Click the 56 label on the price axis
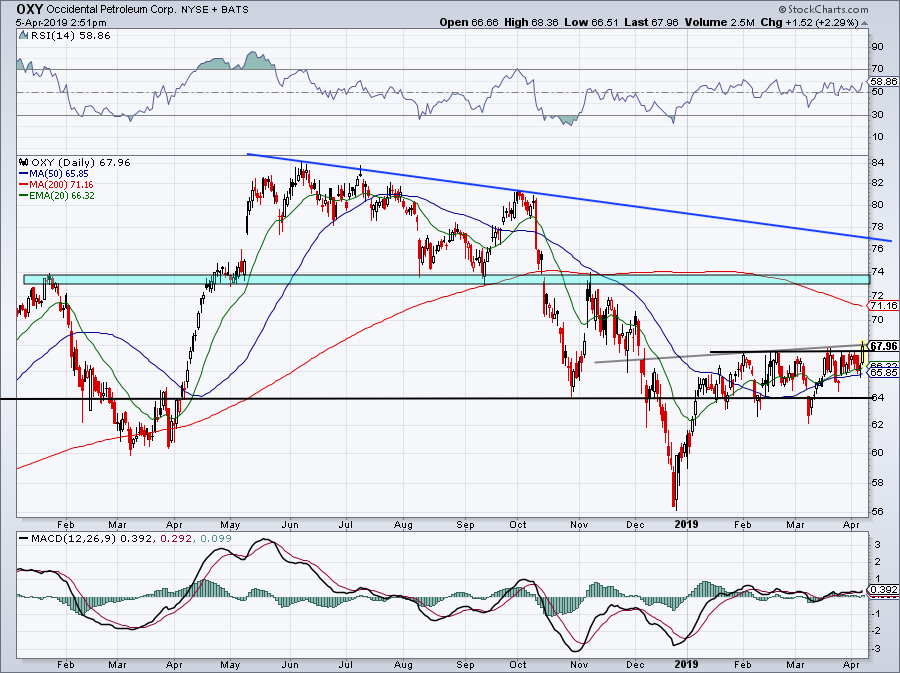 click(878, 512)
